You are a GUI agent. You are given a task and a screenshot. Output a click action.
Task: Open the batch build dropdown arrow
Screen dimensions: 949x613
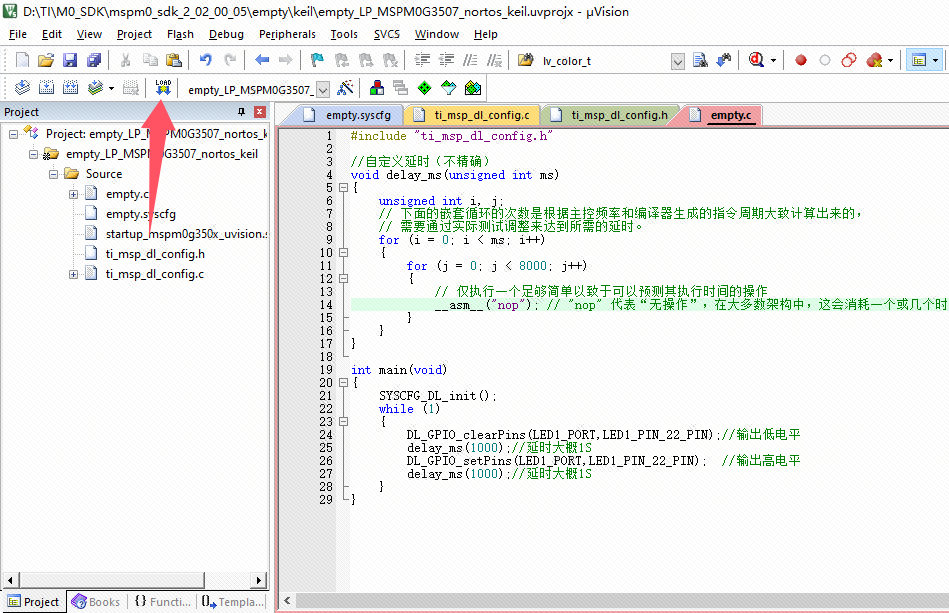(111, 88)
